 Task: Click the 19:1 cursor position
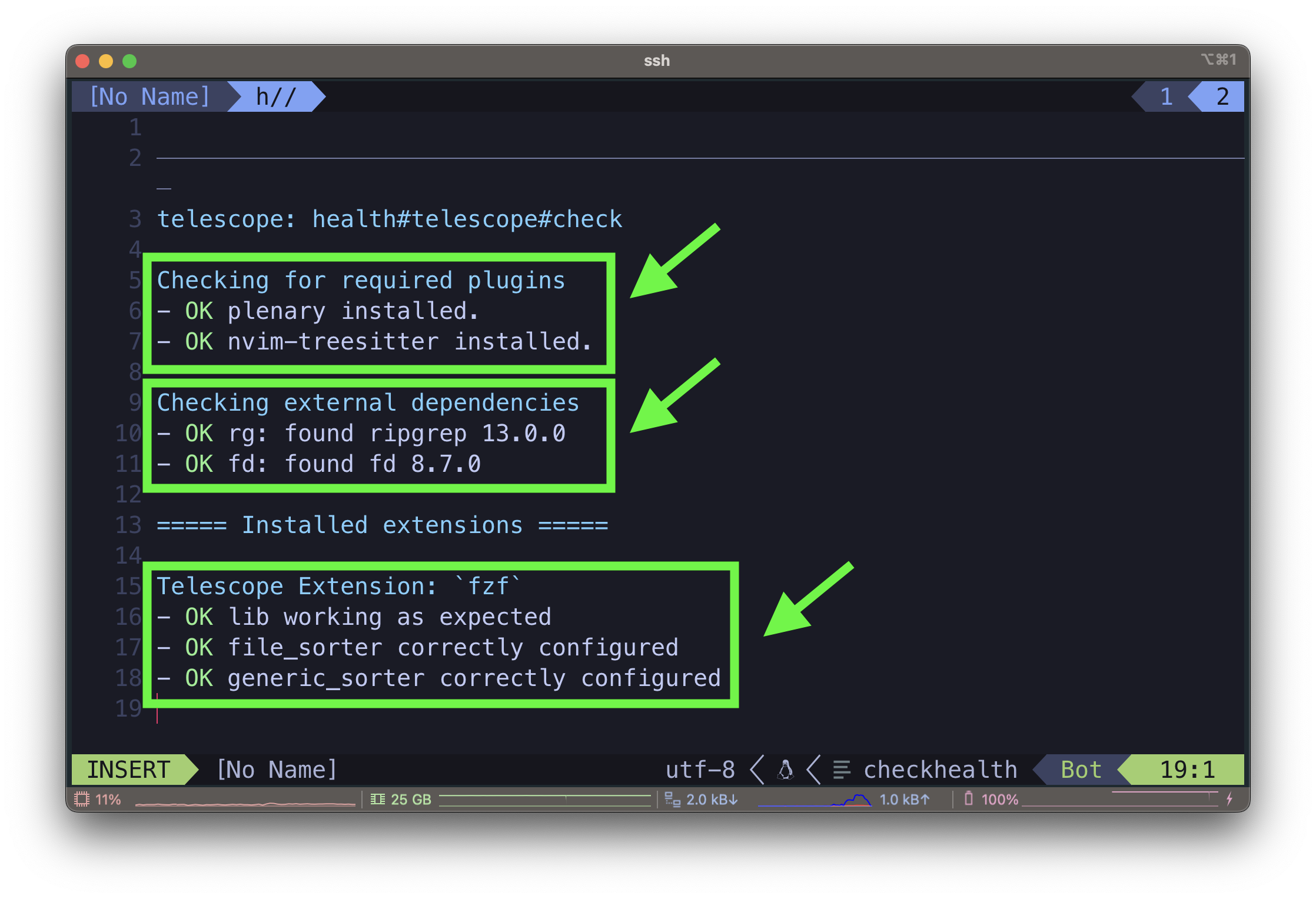tap(1187, 770)
